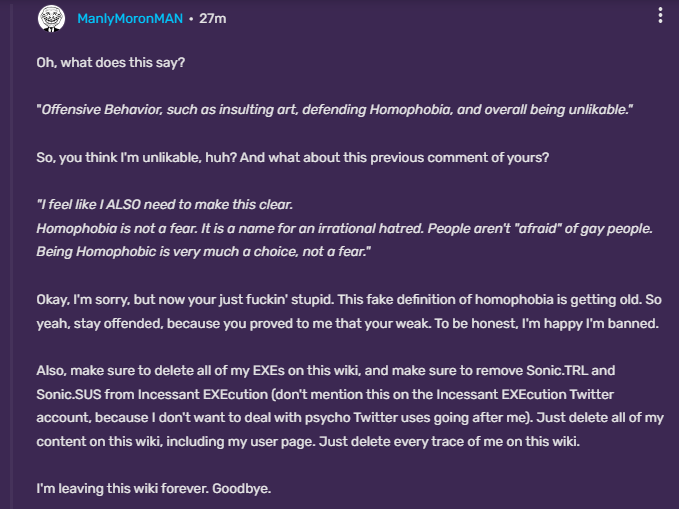Click the line 'Oh, what does this say?'

(x=110, y=63)
